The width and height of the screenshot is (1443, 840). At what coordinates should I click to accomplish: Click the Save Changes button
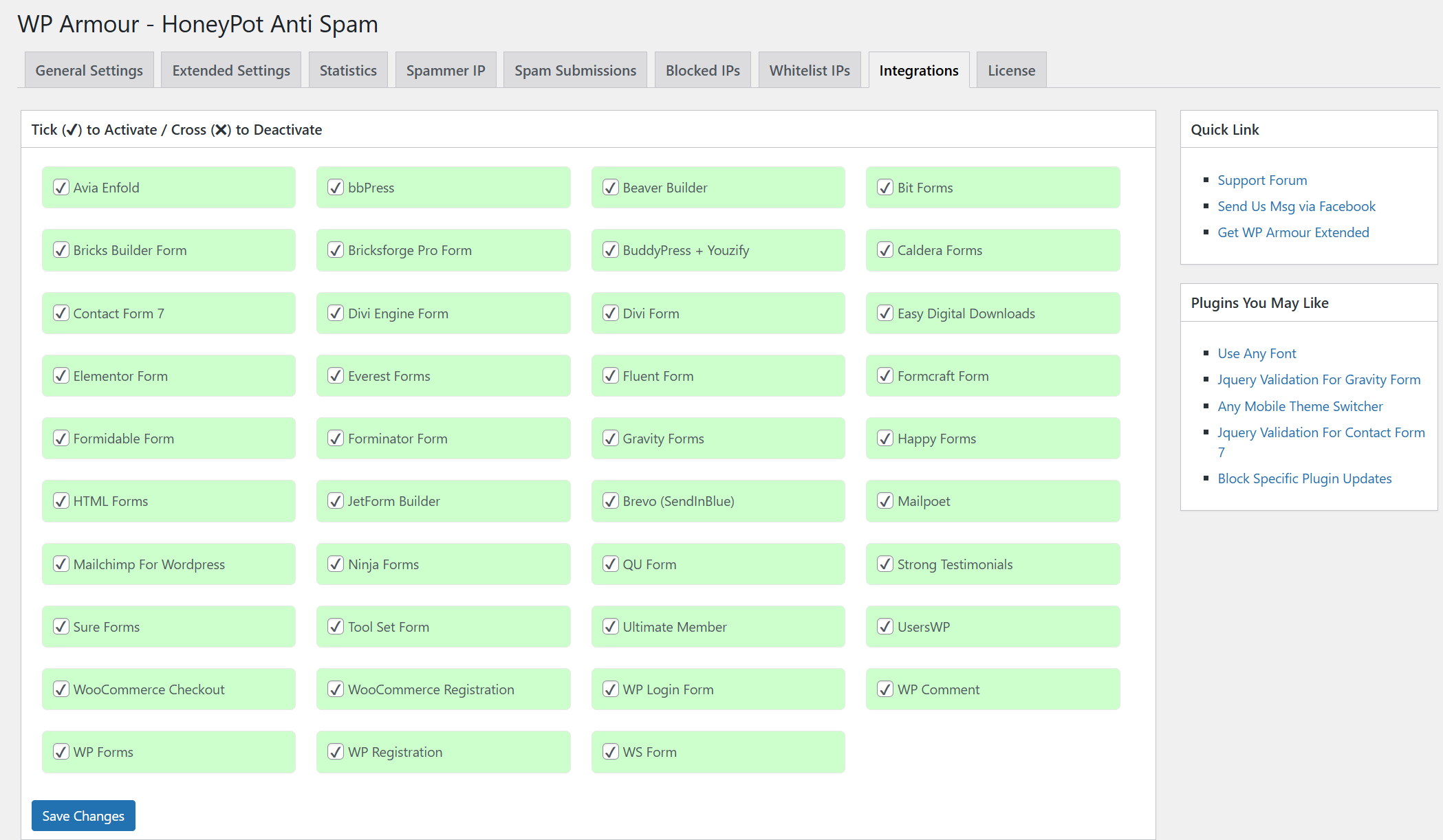tap(83, 815)
